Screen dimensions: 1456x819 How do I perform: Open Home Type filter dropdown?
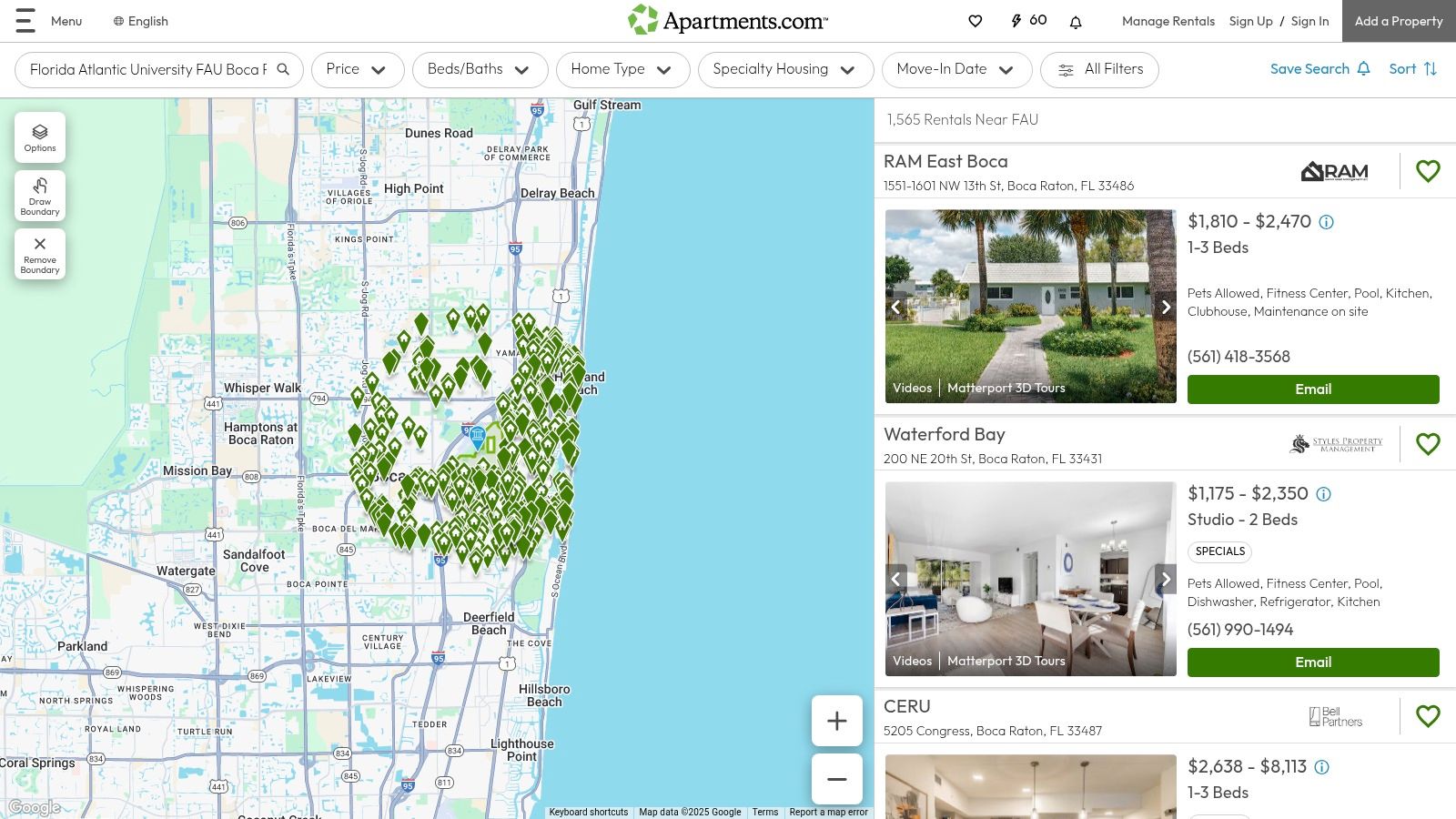tap(622, 69)
